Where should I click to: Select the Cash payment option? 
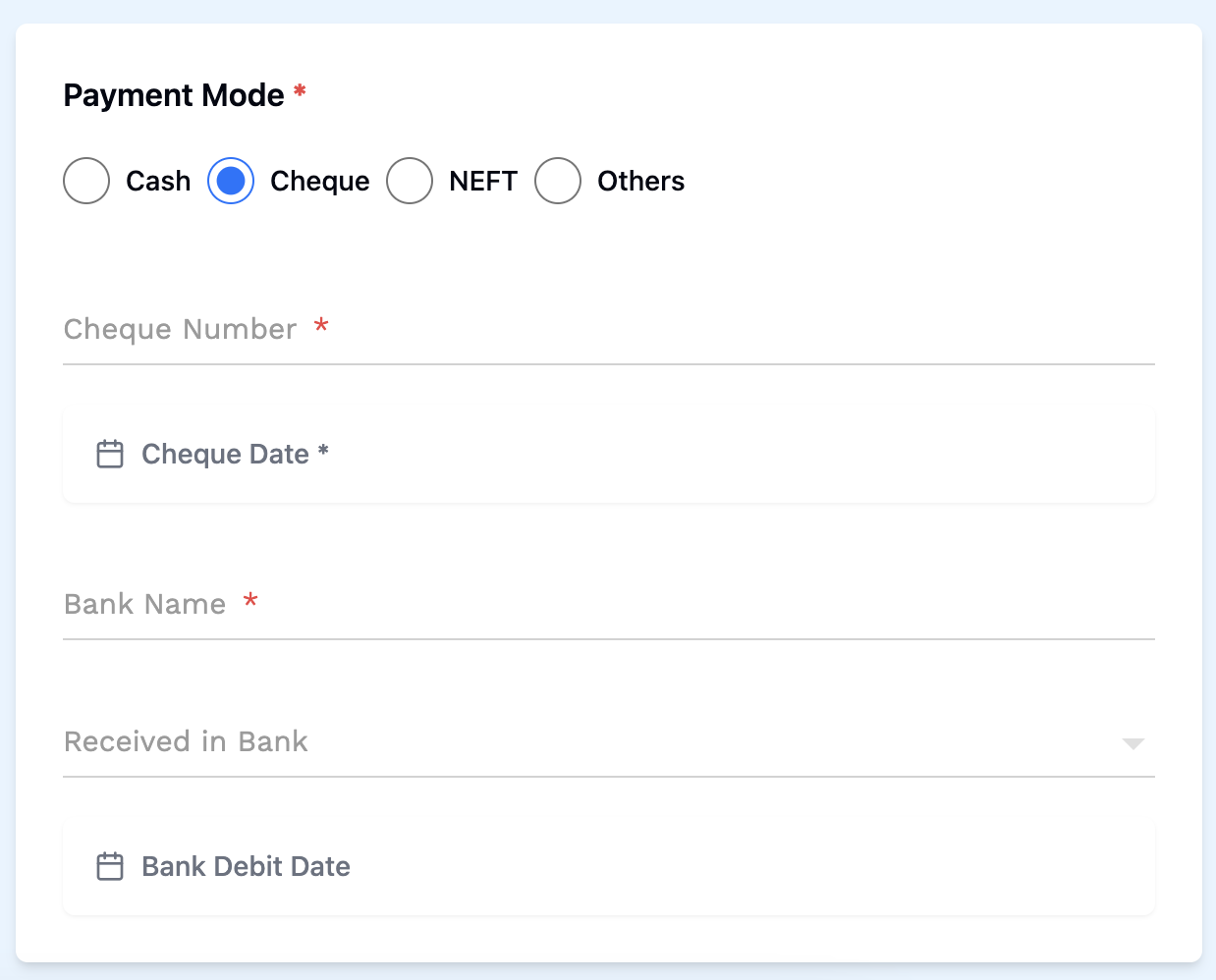point(85,181)
